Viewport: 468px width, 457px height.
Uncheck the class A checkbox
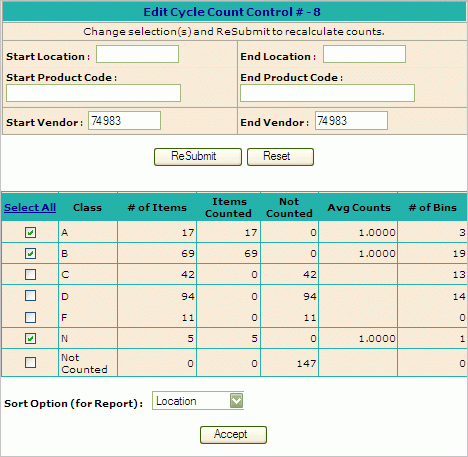[x=30, y=232]
